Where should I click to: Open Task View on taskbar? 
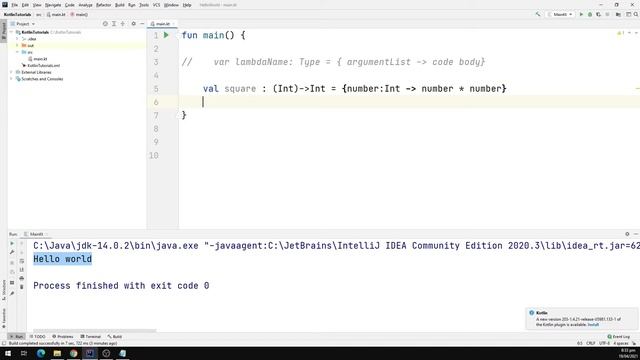click(24, 353)
